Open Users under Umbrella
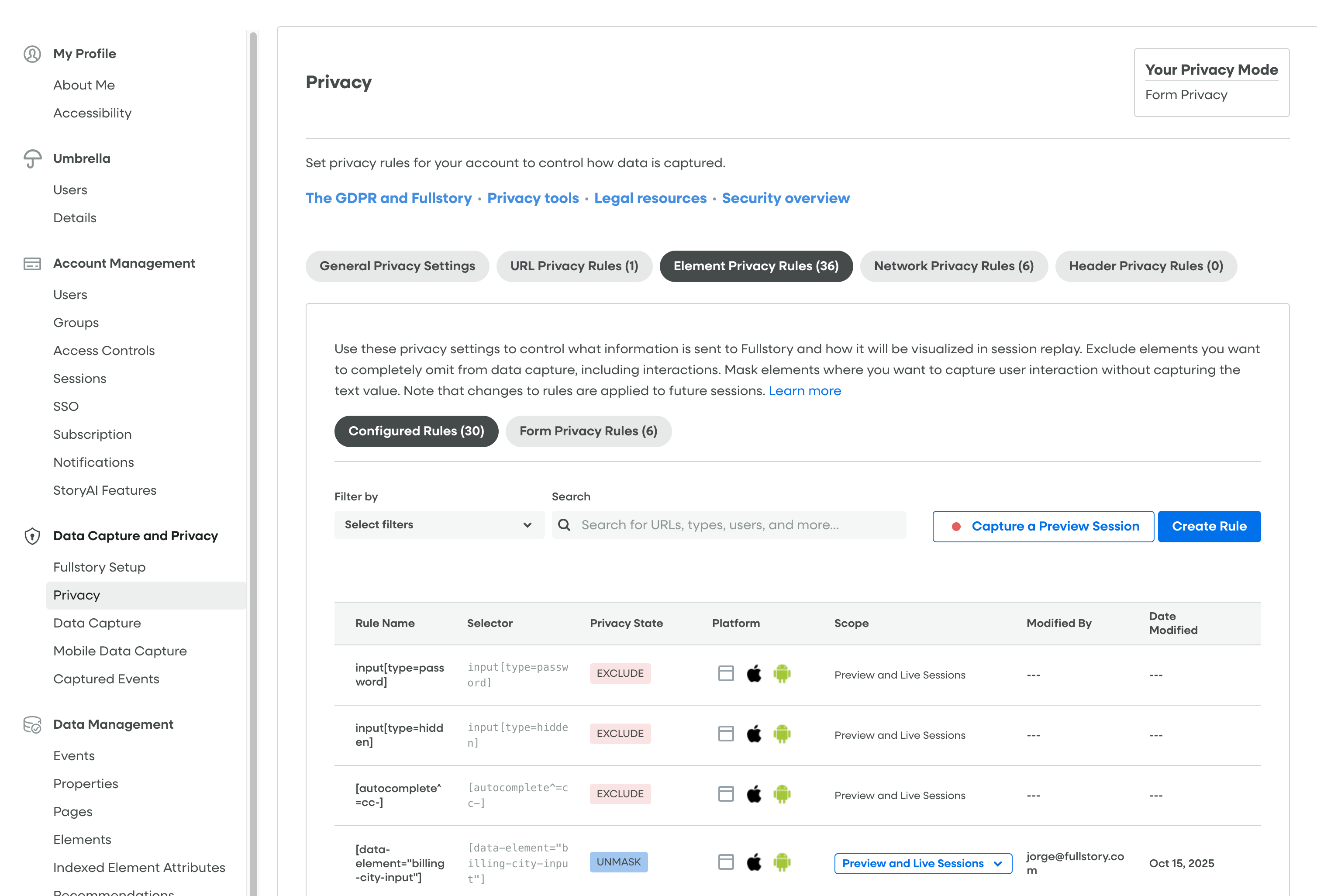This screenshot has height=896, width=1317. tap(70, 190)
